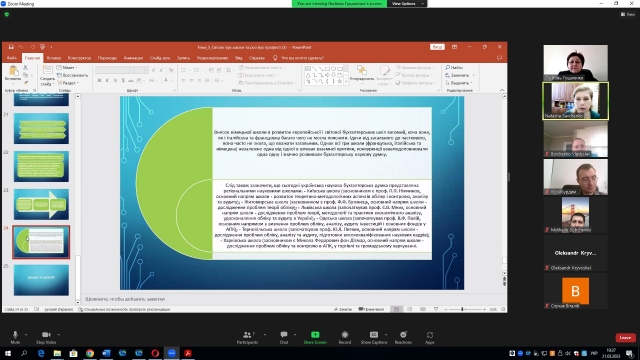Click the green Share Screen icon
Image resolution: width=640 pixels, height=360 pixels.
315,335
